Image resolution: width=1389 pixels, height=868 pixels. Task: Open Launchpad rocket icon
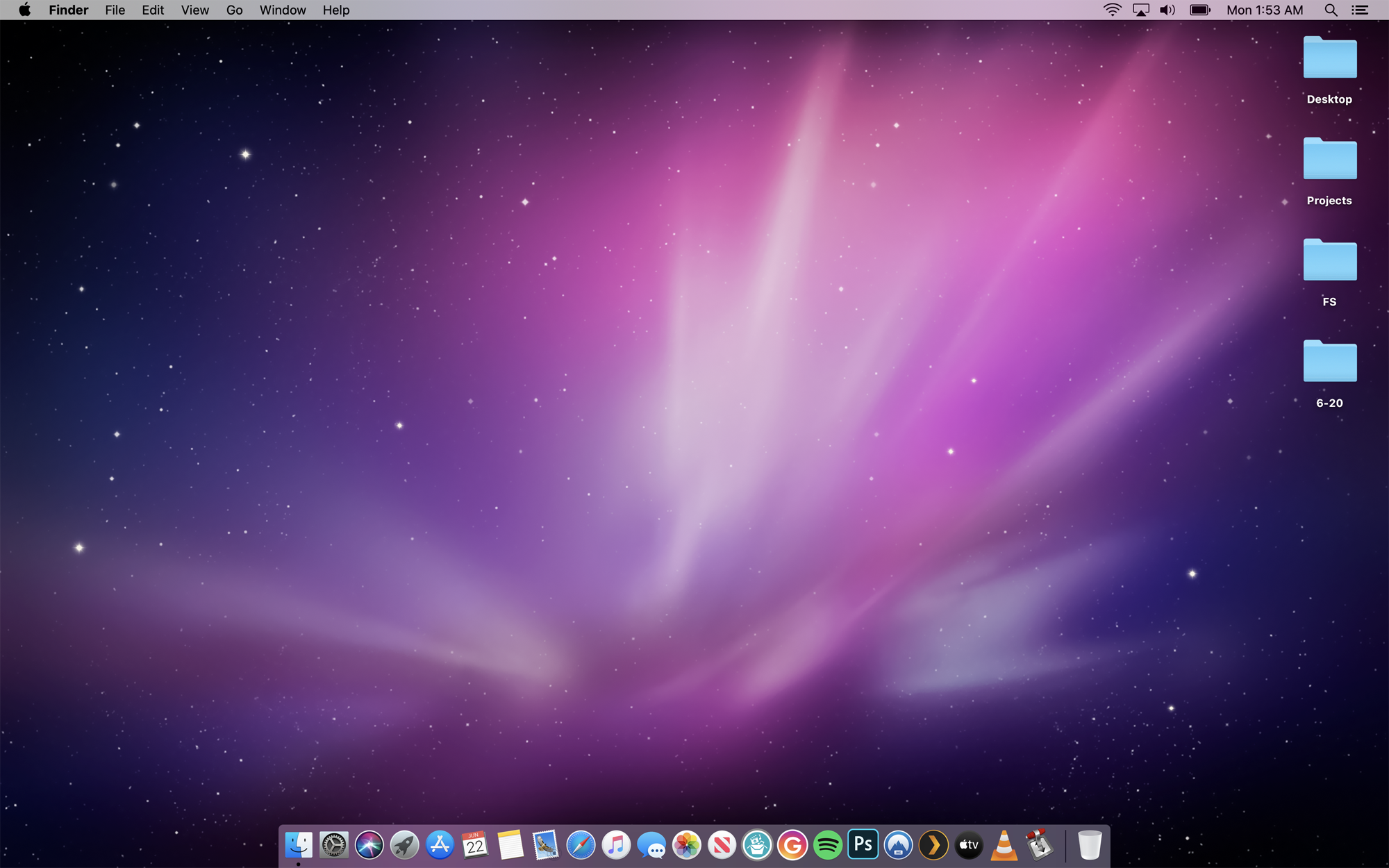404,845
